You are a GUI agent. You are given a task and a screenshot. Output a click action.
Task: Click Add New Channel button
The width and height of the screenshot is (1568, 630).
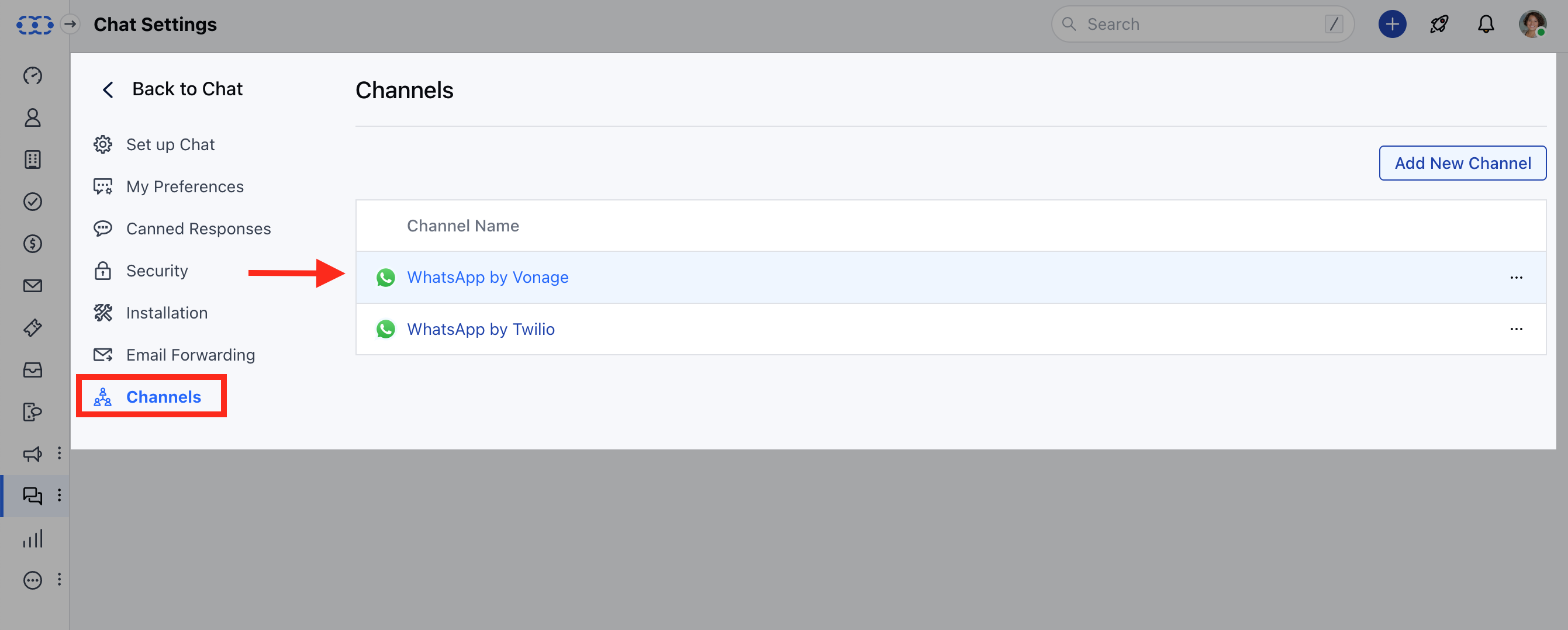(x=1462, y=163)
